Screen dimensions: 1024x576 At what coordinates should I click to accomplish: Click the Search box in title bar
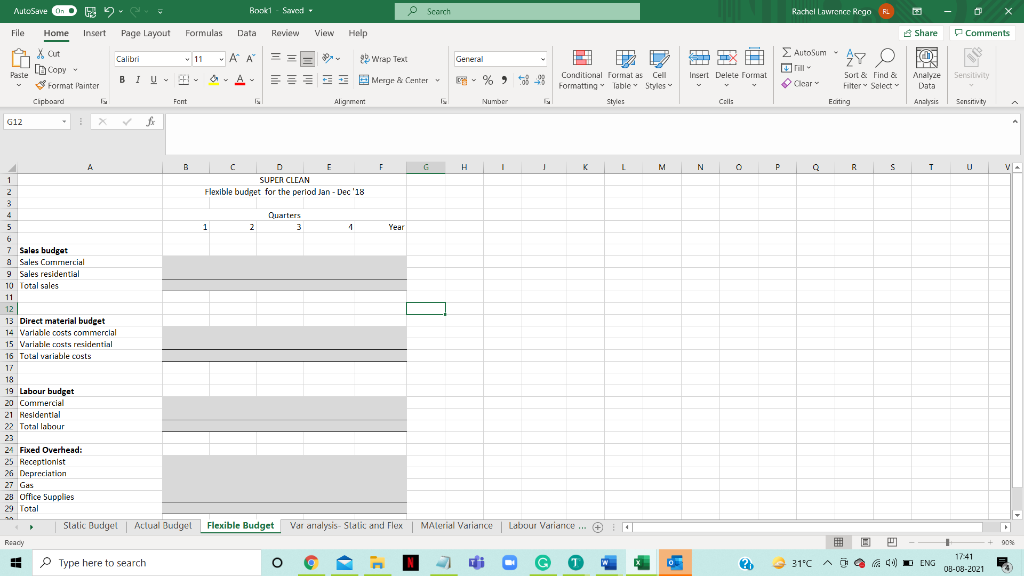click(517, 11)
